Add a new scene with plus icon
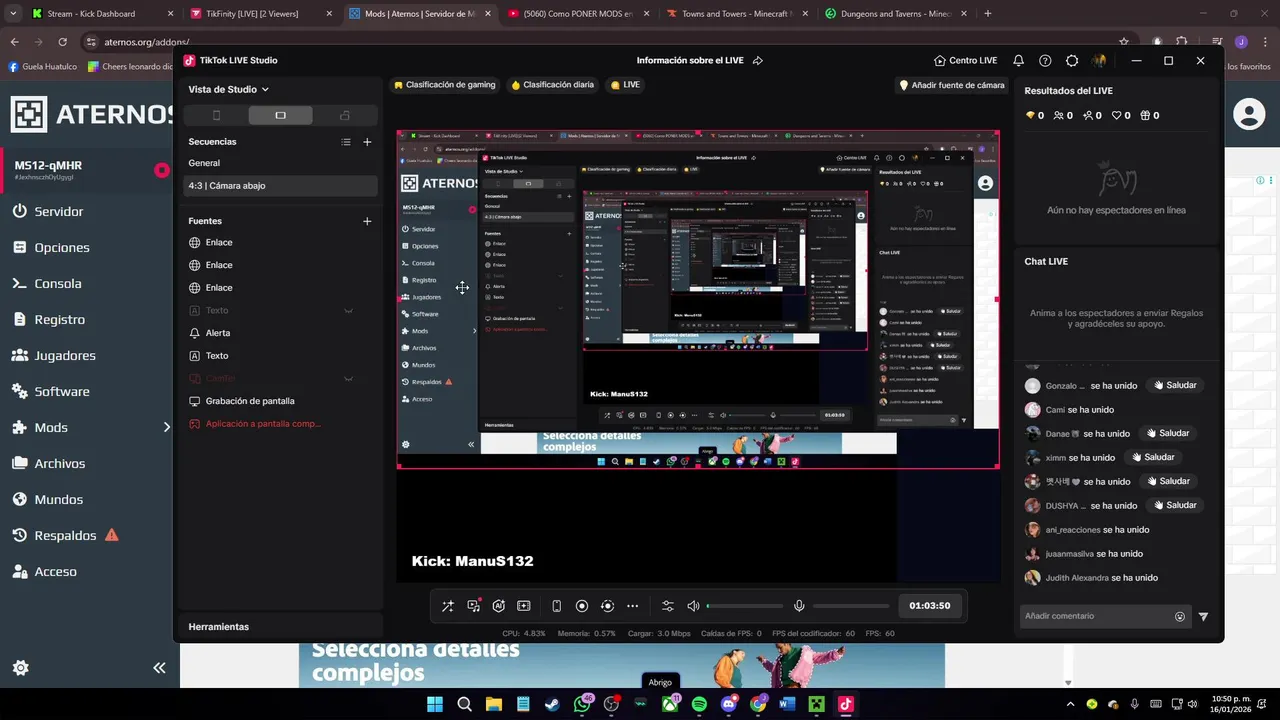This screenshot has width=1280, height=720. [367, 142]
